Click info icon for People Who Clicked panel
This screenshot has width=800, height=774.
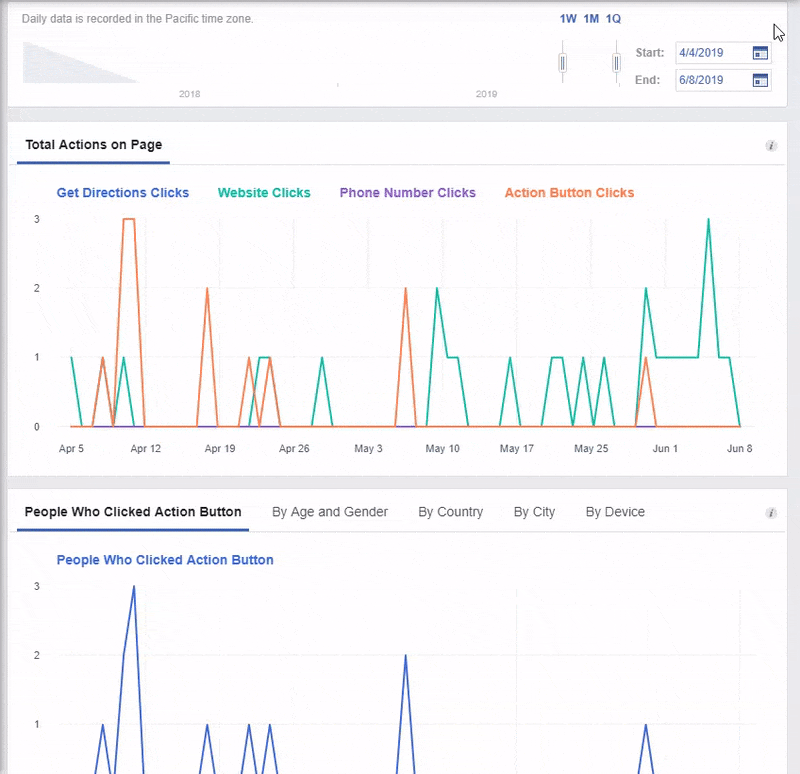tap(771, 513)
